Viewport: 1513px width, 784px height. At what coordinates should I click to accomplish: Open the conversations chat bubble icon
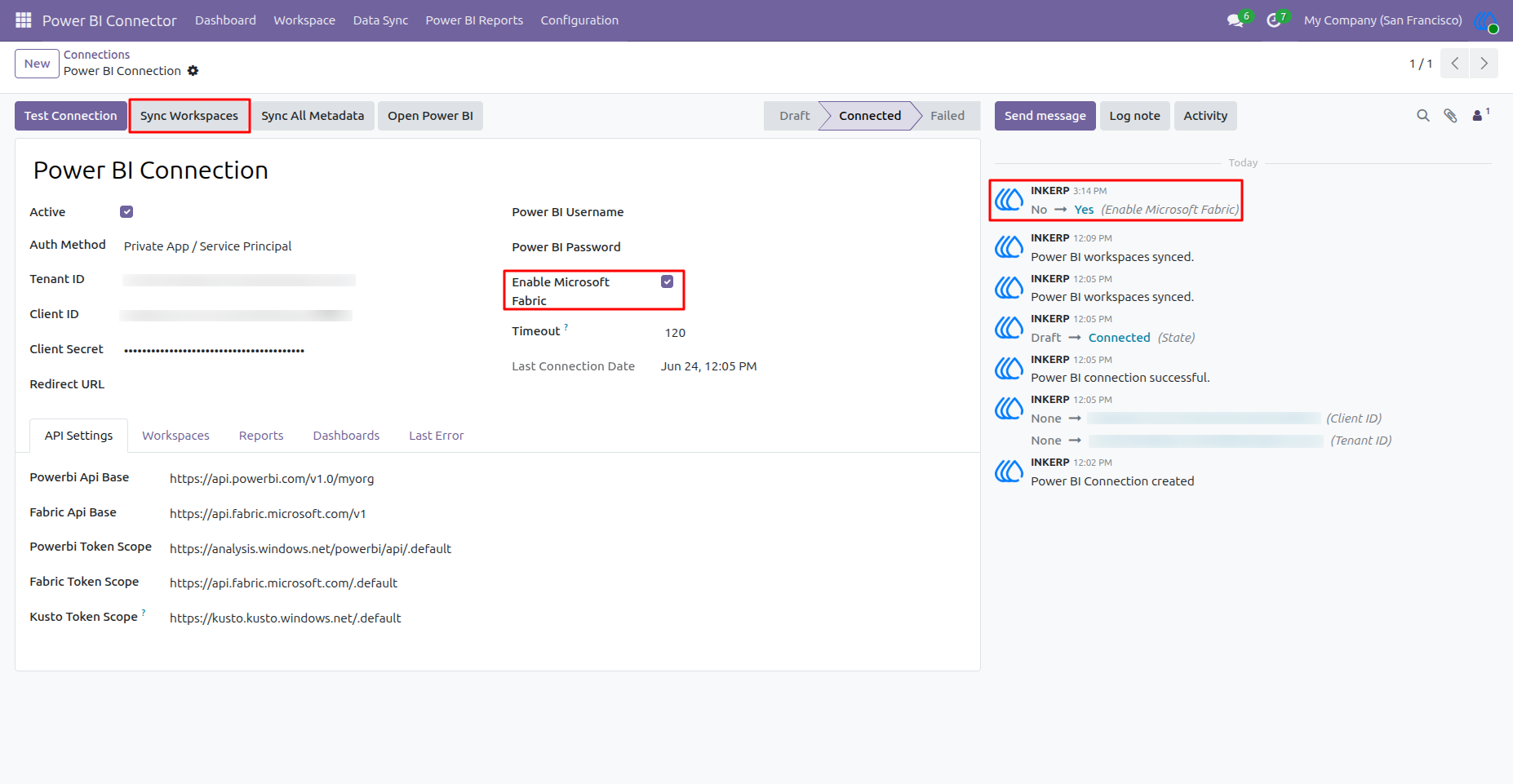tap(1235, 20)
